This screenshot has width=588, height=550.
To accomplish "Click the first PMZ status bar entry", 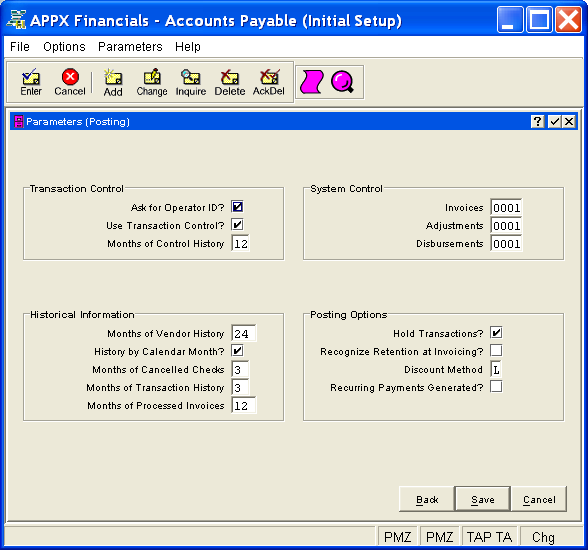I will [x=398, y=537].
